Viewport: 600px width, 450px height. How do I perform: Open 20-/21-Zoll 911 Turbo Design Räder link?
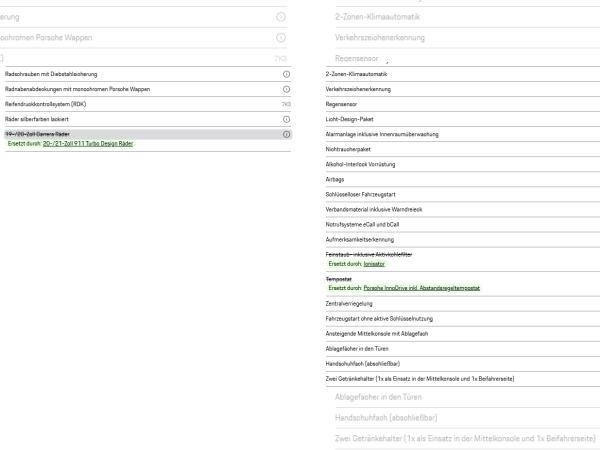88,143
